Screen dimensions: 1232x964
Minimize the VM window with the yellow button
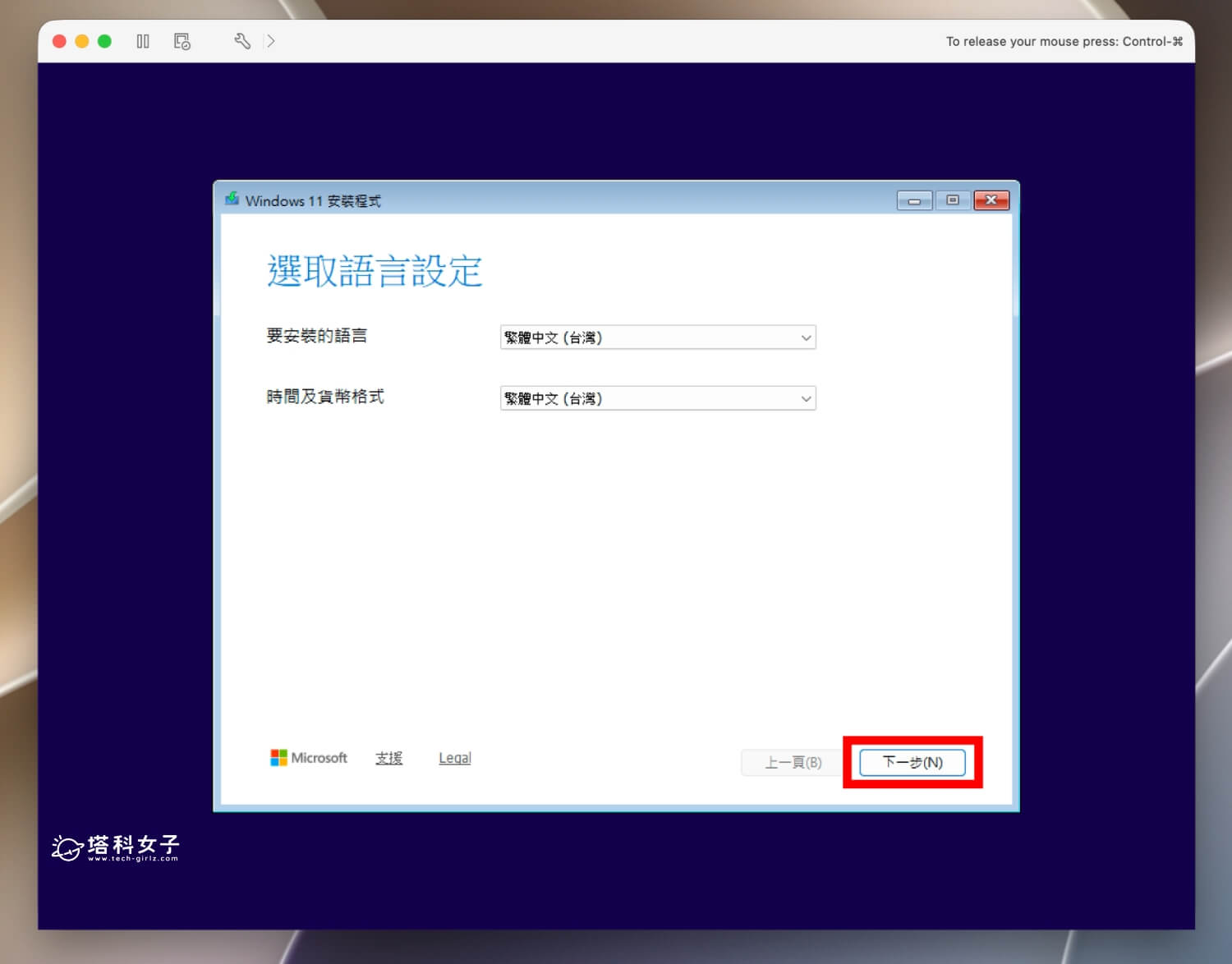[x=82, y=41]
